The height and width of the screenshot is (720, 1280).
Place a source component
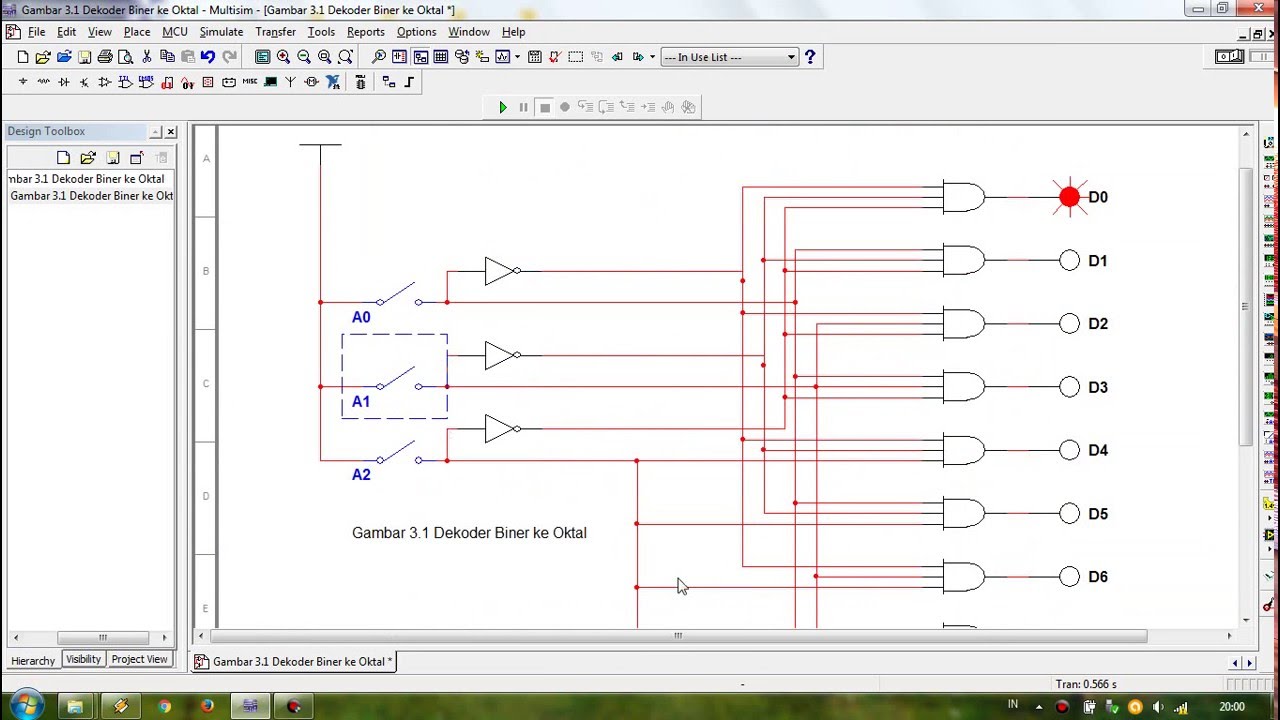pos(23,82)
